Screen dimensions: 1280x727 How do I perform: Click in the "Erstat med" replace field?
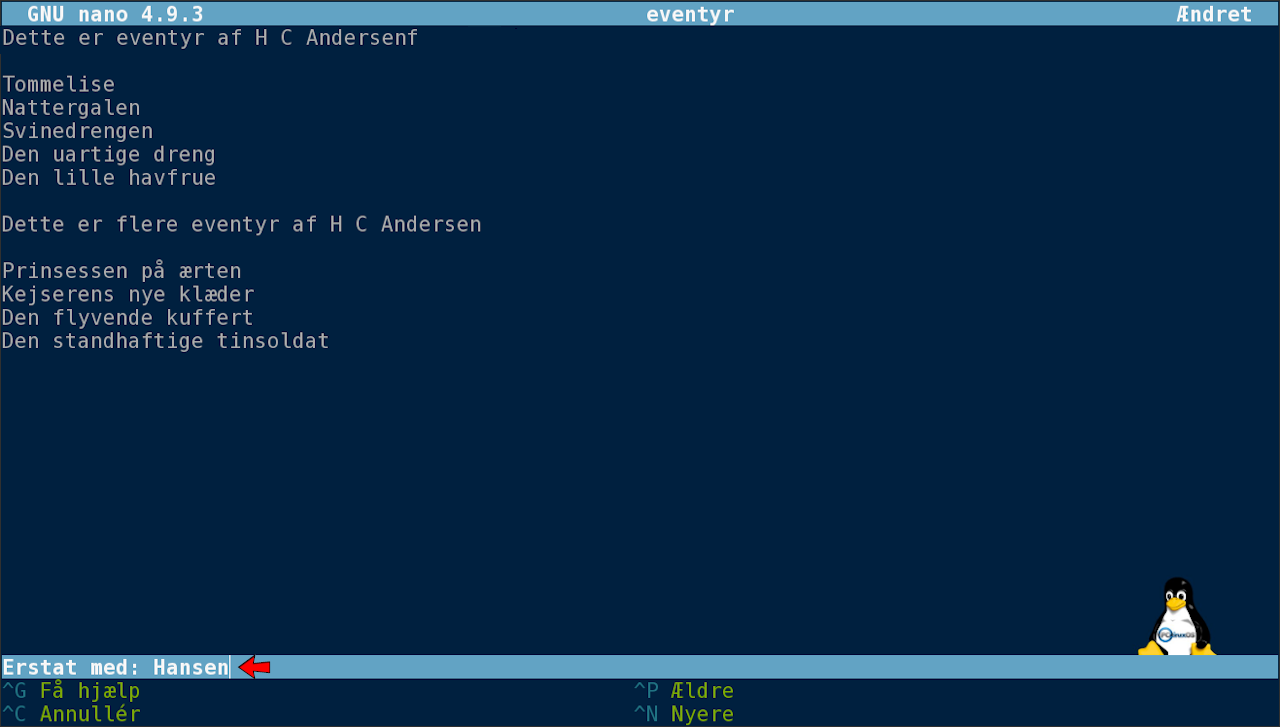[x=191, y=667]
